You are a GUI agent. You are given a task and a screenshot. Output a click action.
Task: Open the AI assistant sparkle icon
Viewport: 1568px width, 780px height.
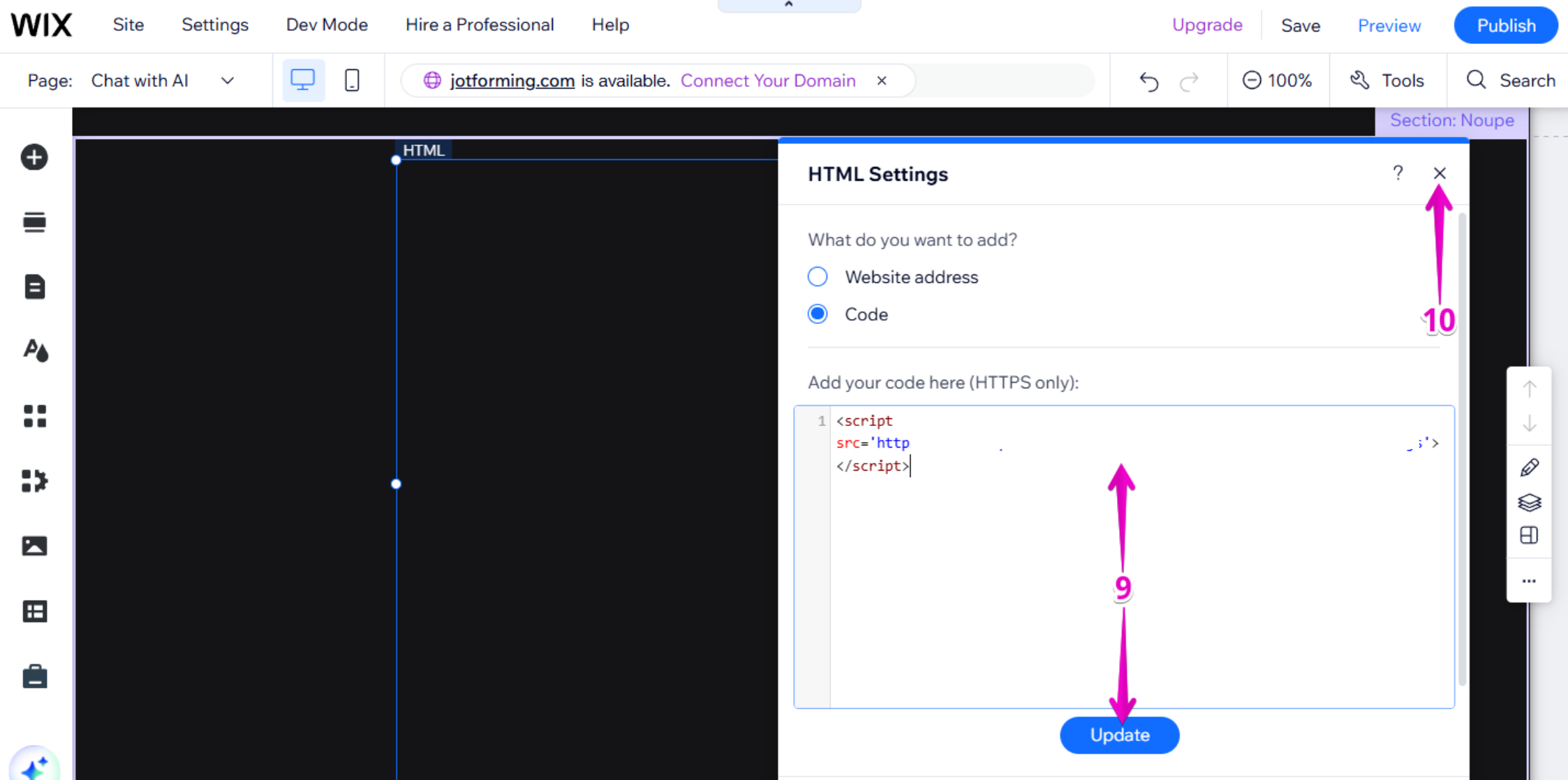click(35, 763)
